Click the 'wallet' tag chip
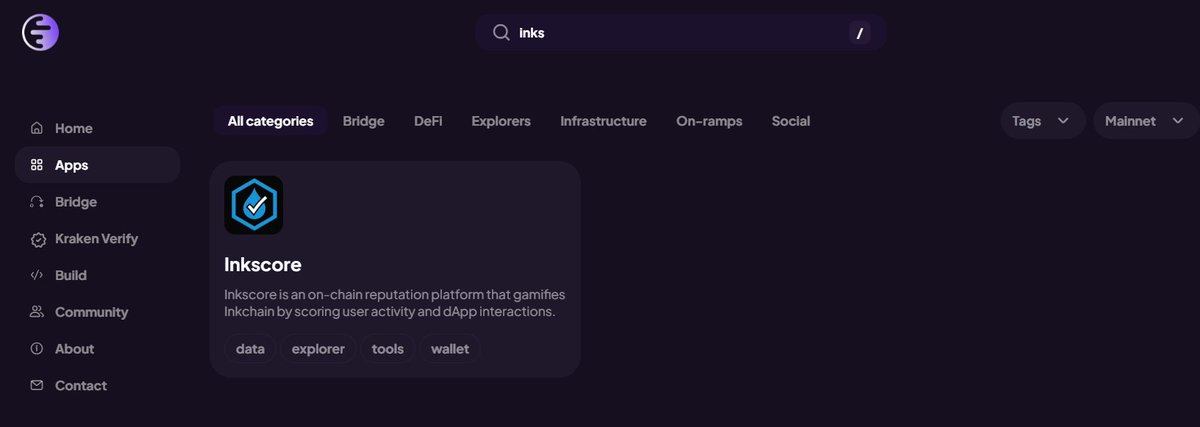The image size is (1200, 427). click(450, 349)
